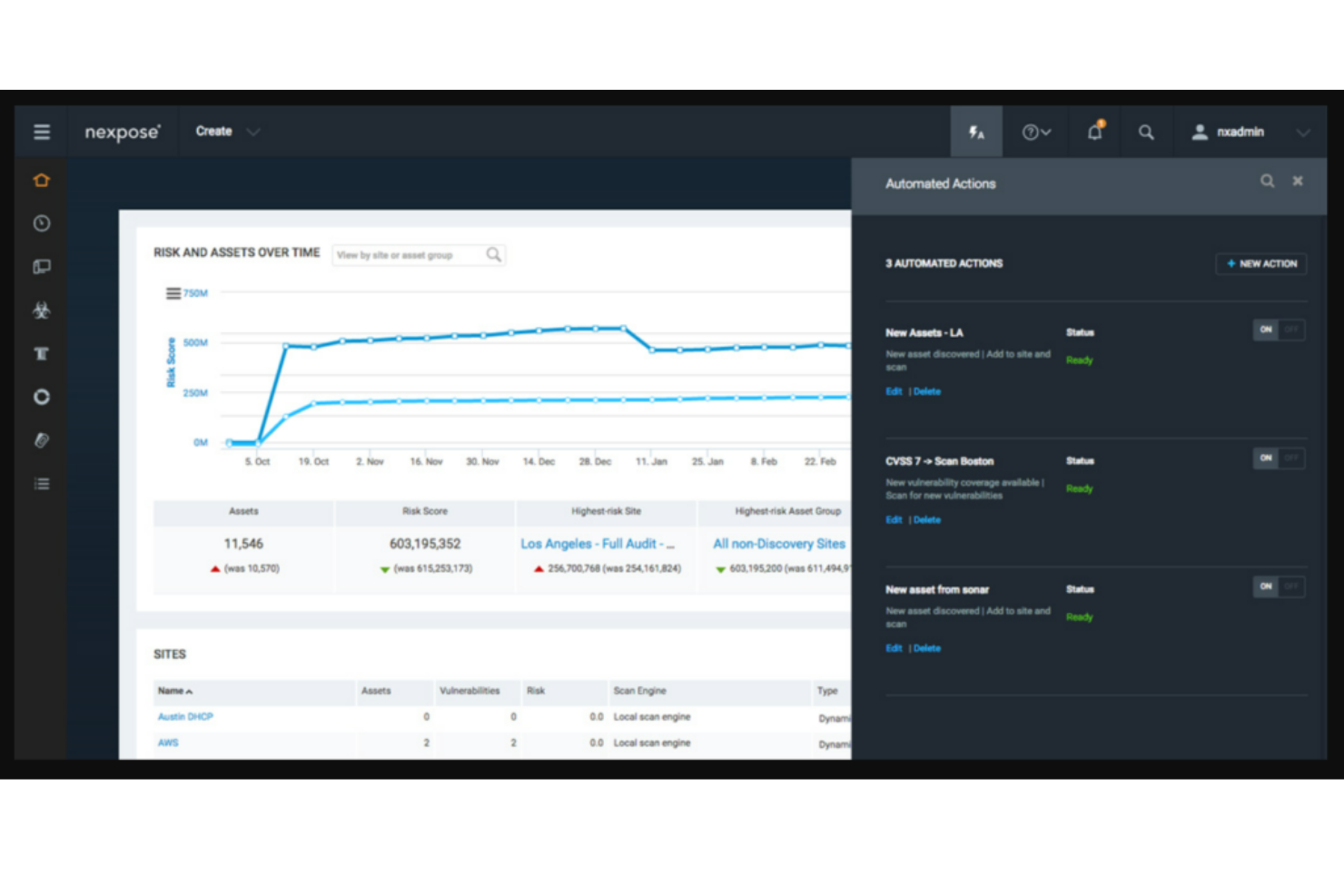This screenshot has height=896, width=1344.
Task: Click the Automated Actions lightning bolt icon
Action: click(976, 132)
